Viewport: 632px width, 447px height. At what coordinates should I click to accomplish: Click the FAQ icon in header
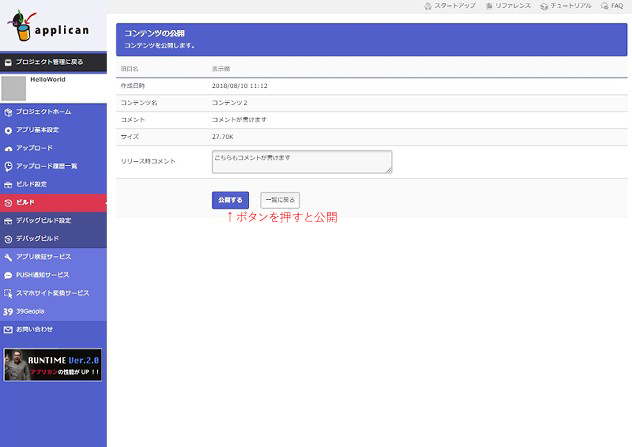point(604,6)
